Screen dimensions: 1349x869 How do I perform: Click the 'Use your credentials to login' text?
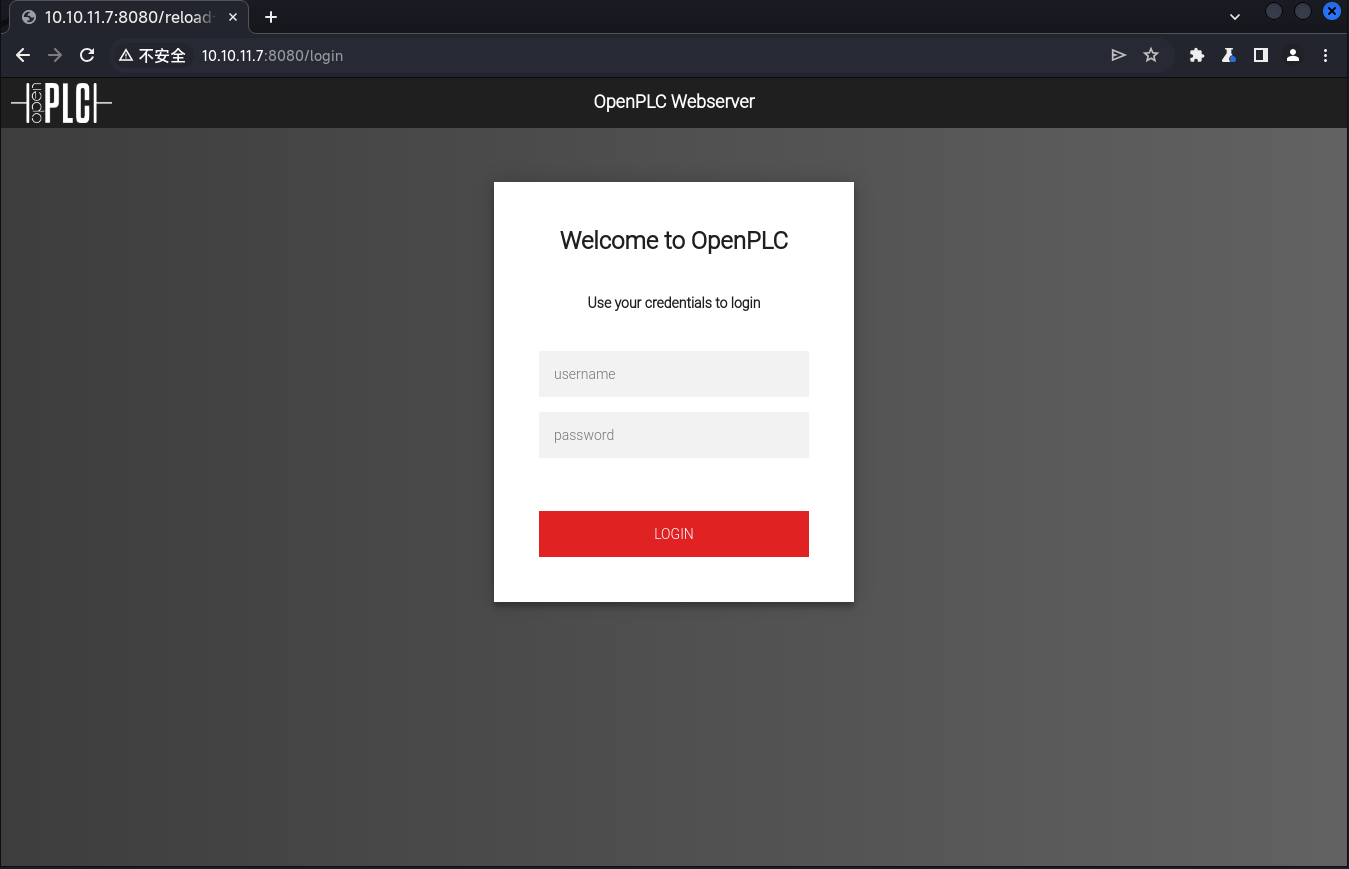pyautogui.click(x=674, y=303)
